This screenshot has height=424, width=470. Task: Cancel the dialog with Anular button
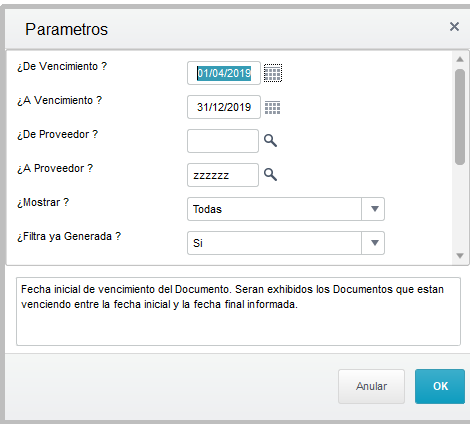(371, 386)
